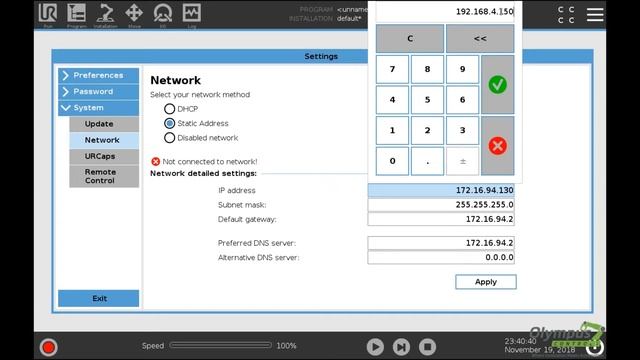Open the Run tab icon
This screenshot has height=360, width=640.
click(48, 15)
